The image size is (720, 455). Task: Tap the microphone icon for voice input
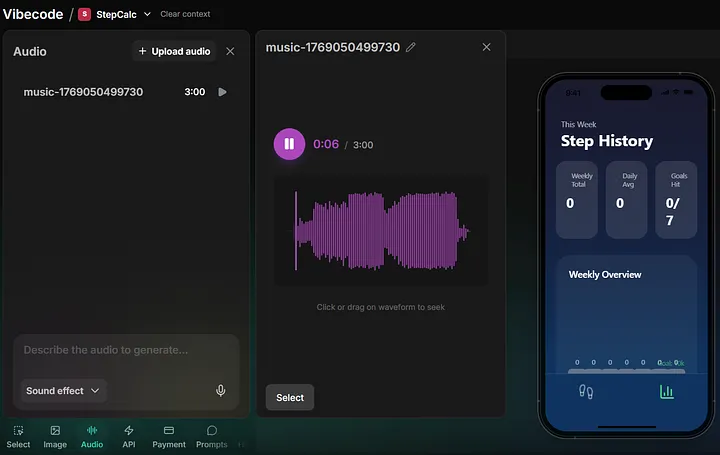pos(220,390)
